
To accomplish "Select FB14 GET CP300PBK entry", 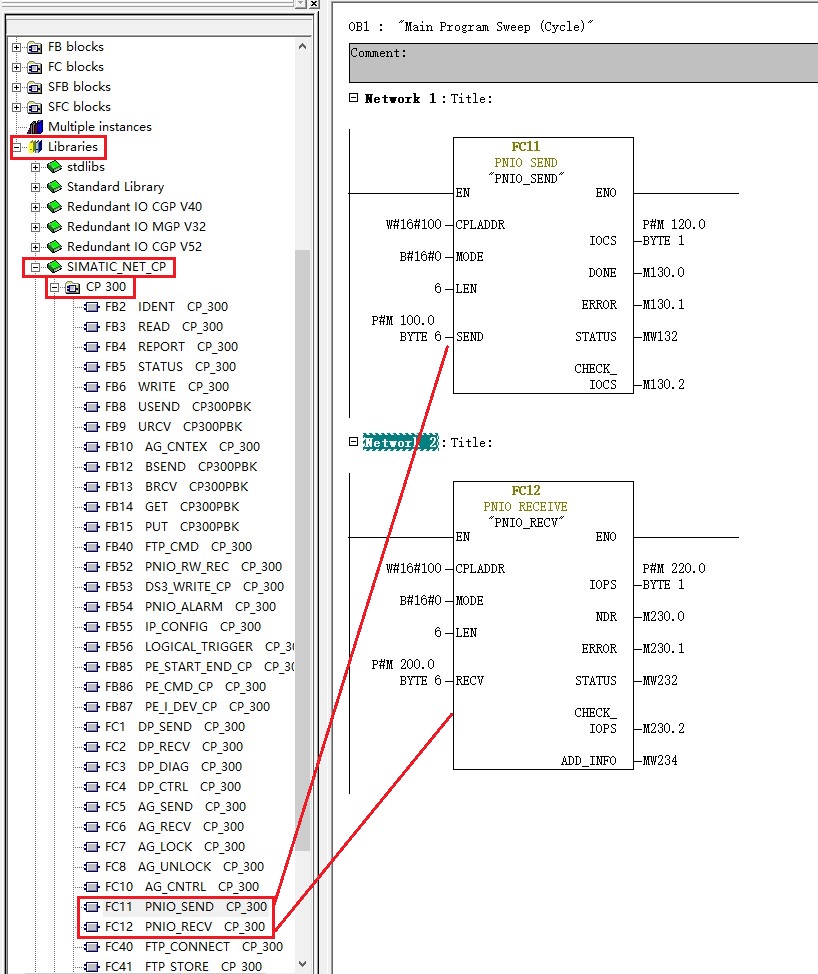I will (x=172, y=507).
